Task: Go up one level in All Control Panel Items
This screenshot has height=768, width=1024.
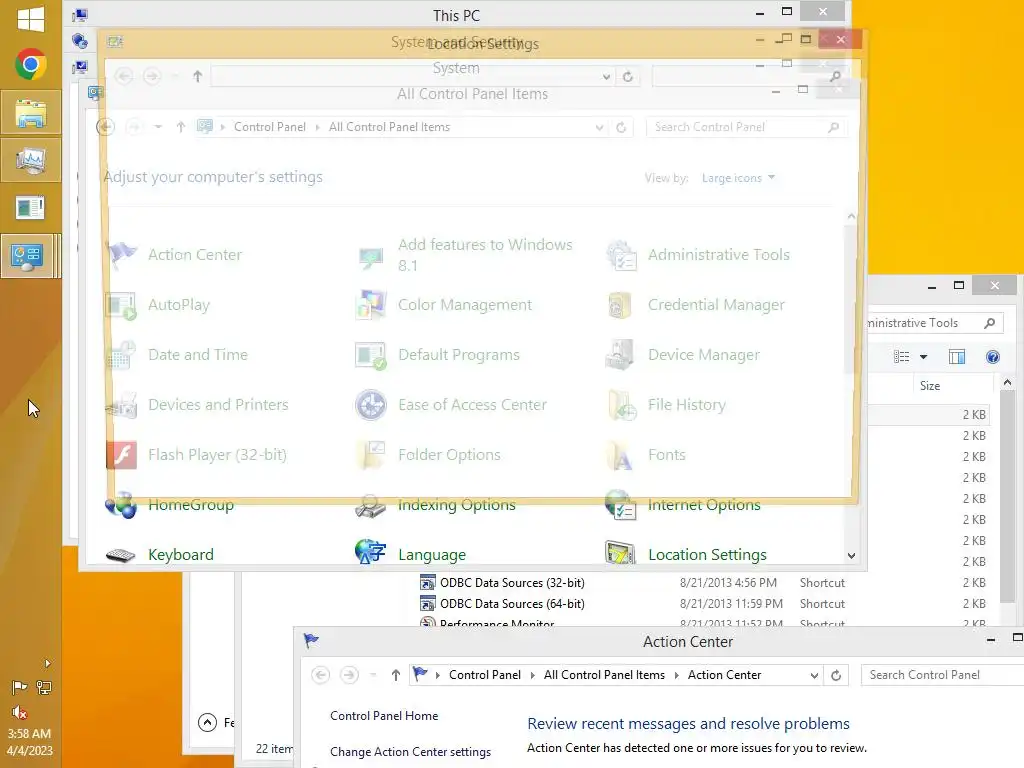Action: click(181, 127)
